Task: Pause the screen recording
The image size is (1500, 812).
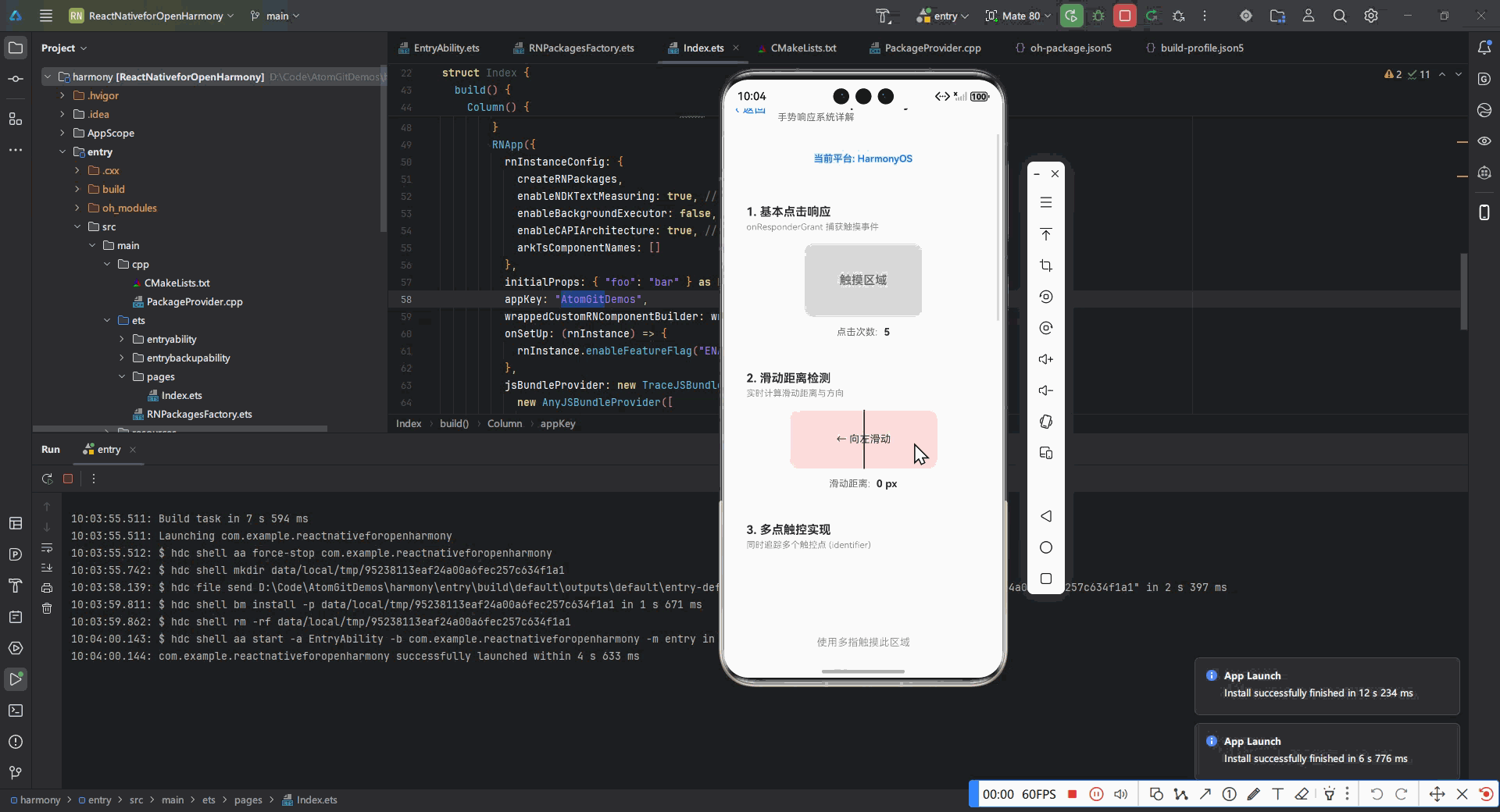Action: click(1097, 794)
